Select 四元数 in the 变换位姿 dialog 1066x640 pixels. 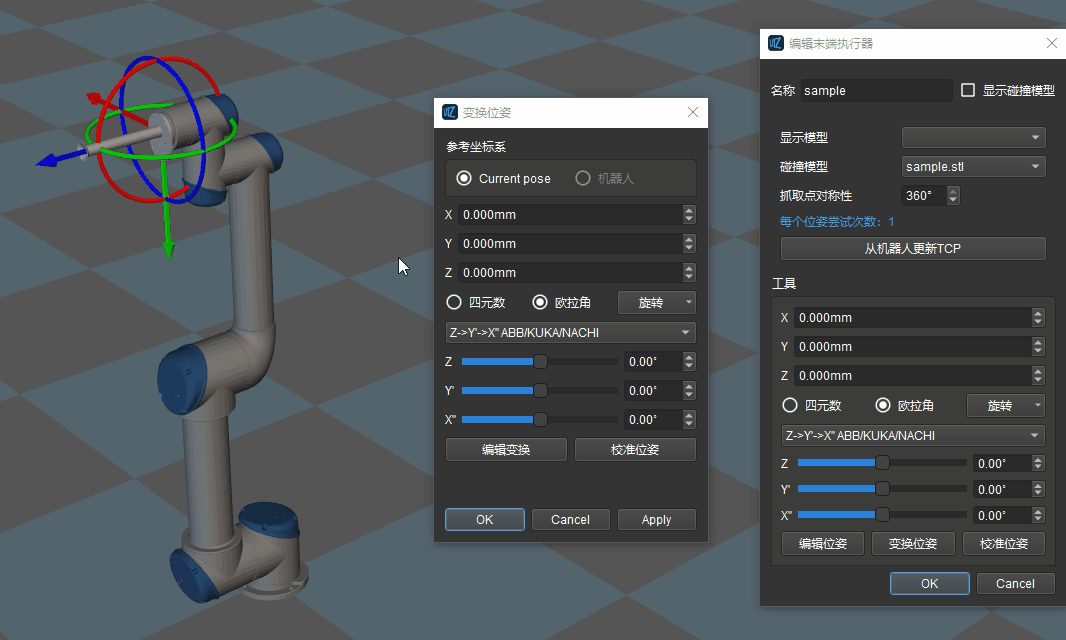tap(454, 302)
